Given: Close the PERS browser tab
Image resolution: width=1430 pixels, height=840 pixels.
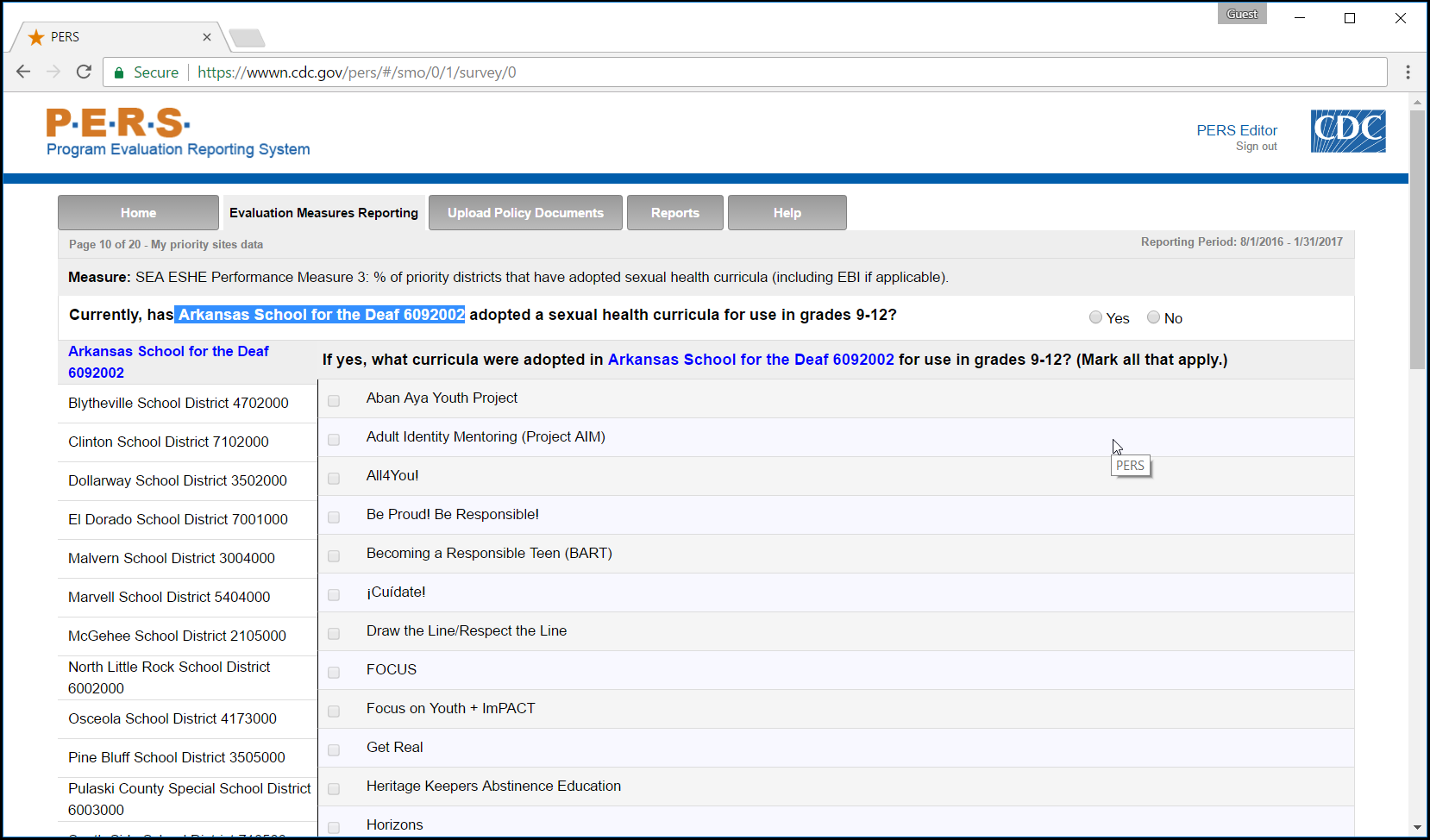Looking at the screenshot, I should 207,37.
